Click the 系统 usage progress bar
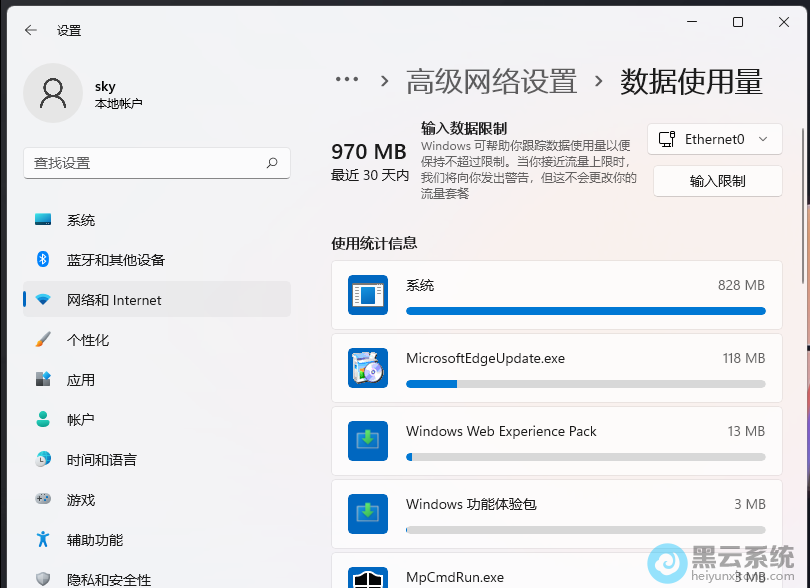The image size is (810, 588). pos(585,311)
